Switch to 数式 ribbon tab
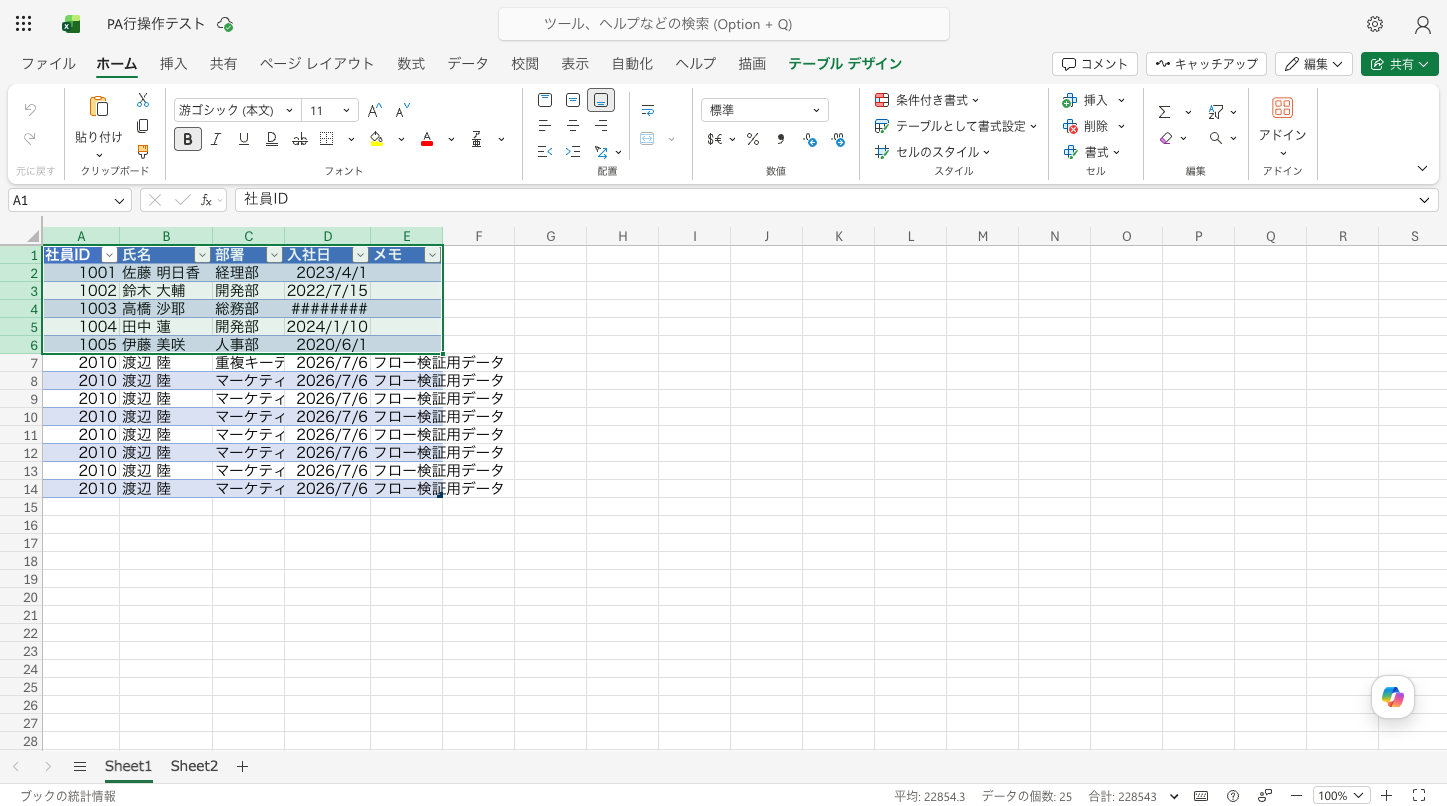 click(411, 63)
